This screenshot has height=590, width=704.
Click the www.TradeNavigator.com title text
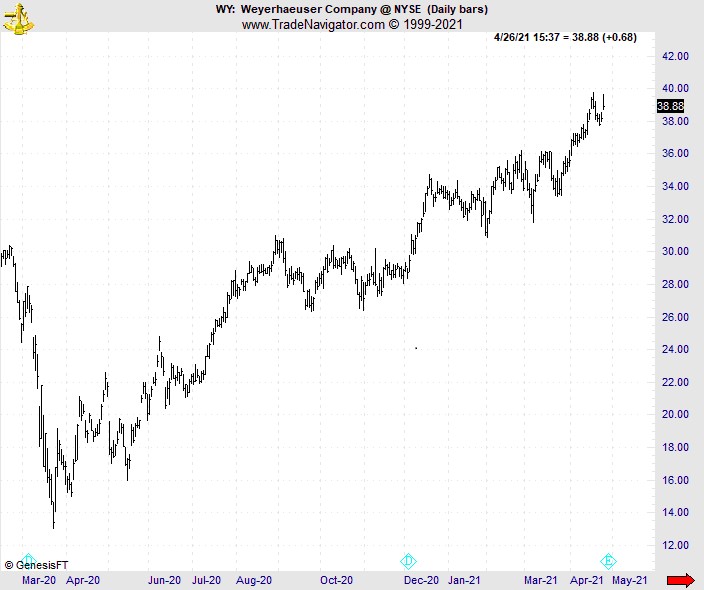[x=352, y=24]
